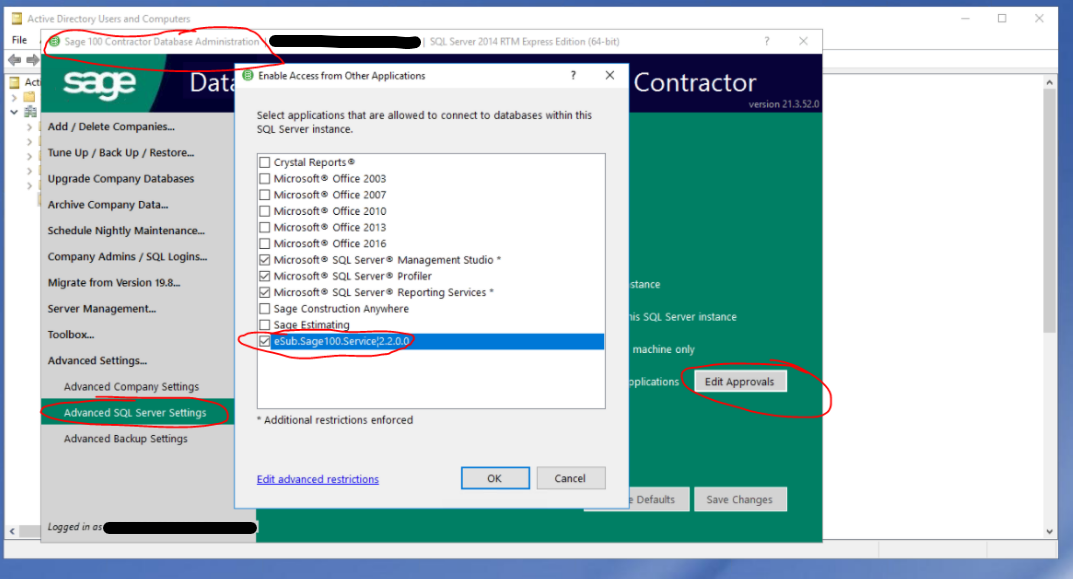1073x579 pixels.
Task: Open Server Management
Action: point(101,309)
